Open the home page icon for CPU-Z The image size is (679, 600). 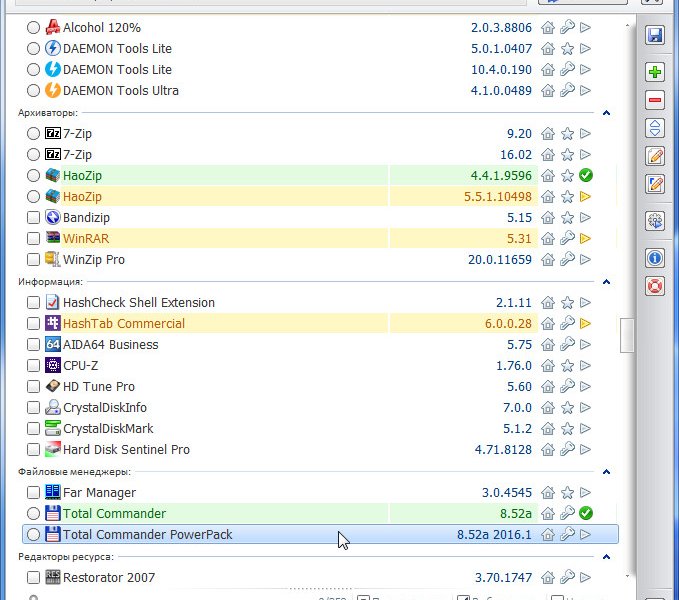pyautogui.click(x=548, y=366)
